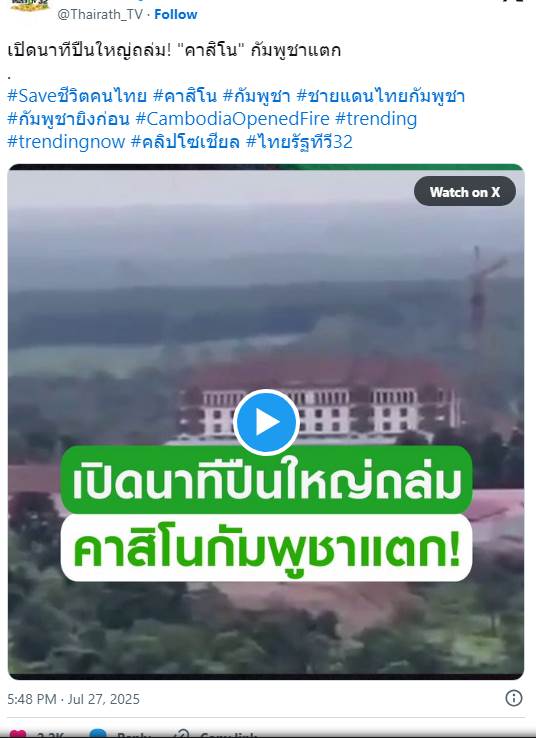This screenshot has width=536, height=738.
Task: Open the @Thairath_TV profile handle
Action: [100, 14]
